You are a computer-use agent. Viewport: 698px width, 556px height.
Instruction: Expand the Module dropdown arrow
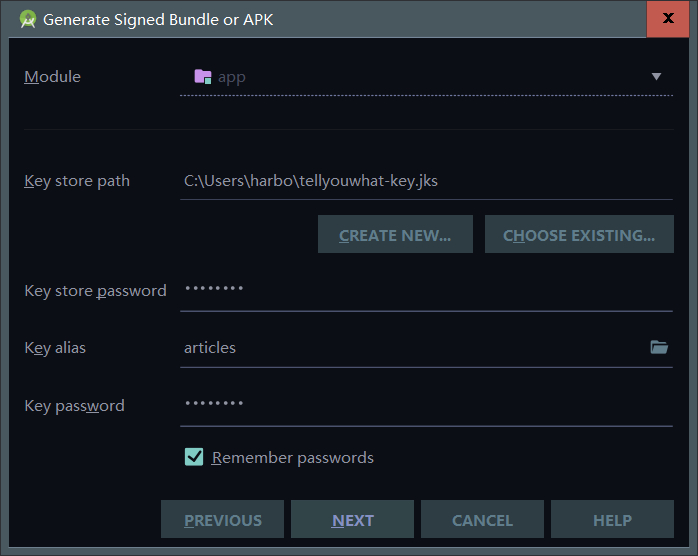pyautogui.click(x=656, y=77)
